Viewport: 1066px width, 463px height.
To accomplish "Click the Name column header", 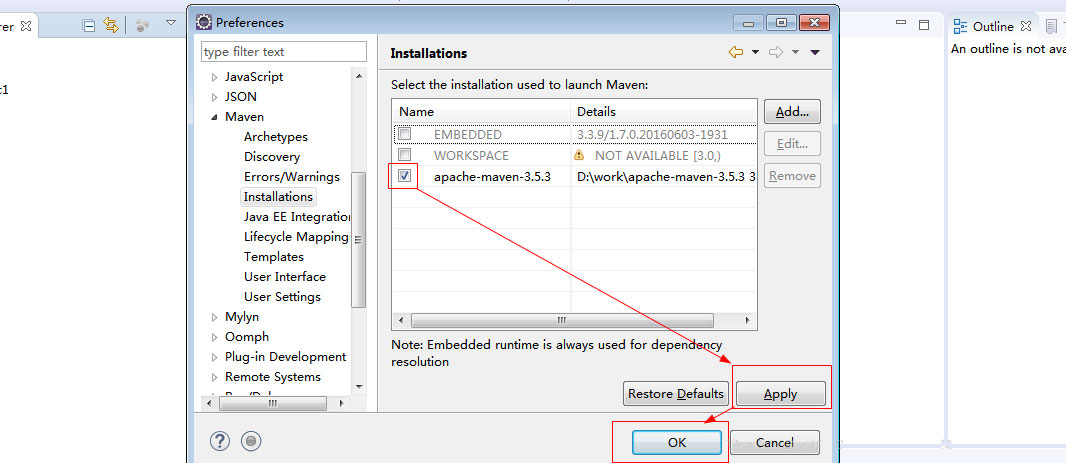I will click(x=481, y=112).
